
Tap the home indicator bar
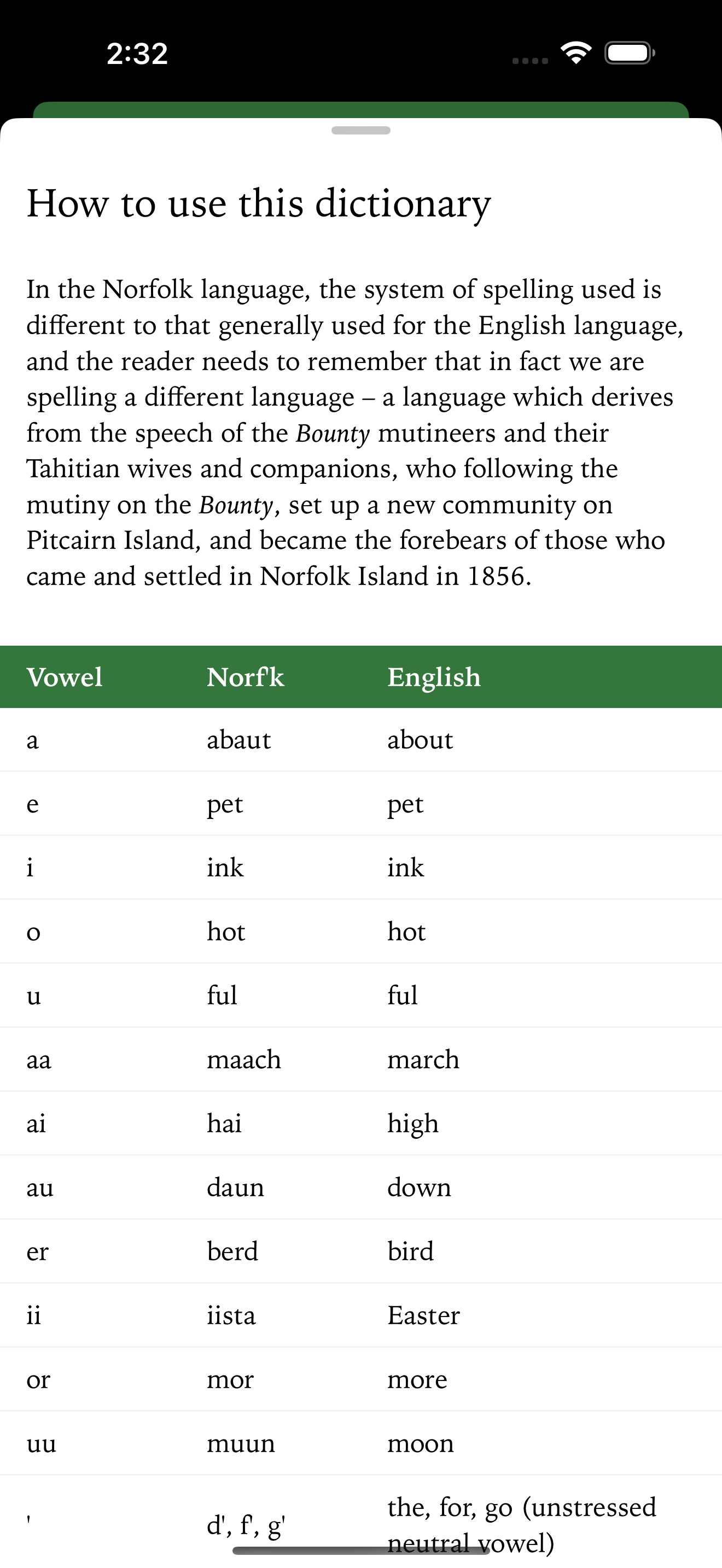point(361,1551)
